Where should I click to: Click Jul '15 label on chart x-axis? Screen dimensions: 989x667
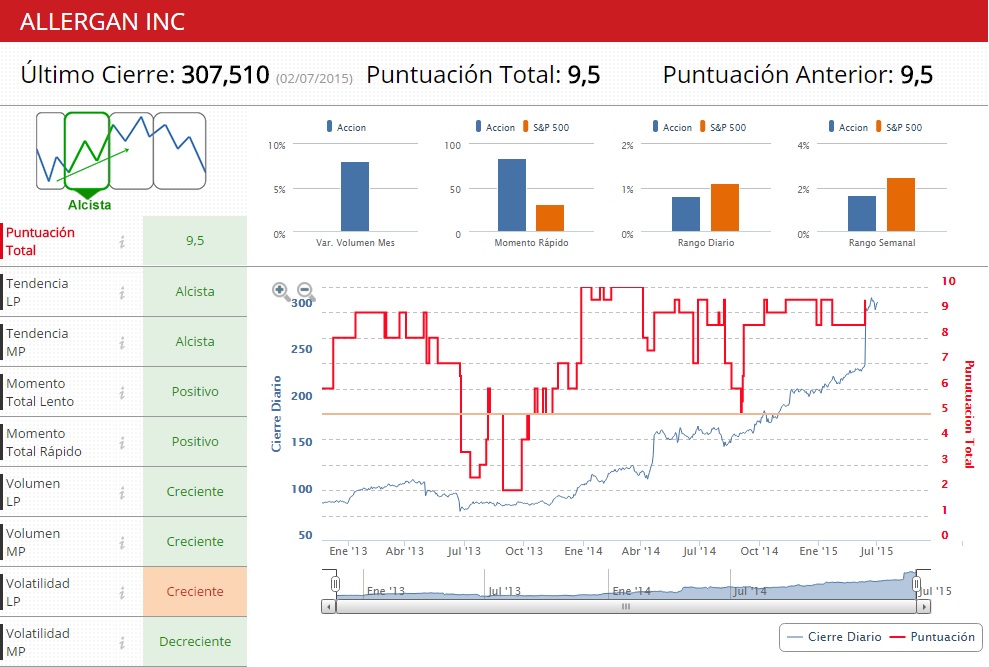877,551
